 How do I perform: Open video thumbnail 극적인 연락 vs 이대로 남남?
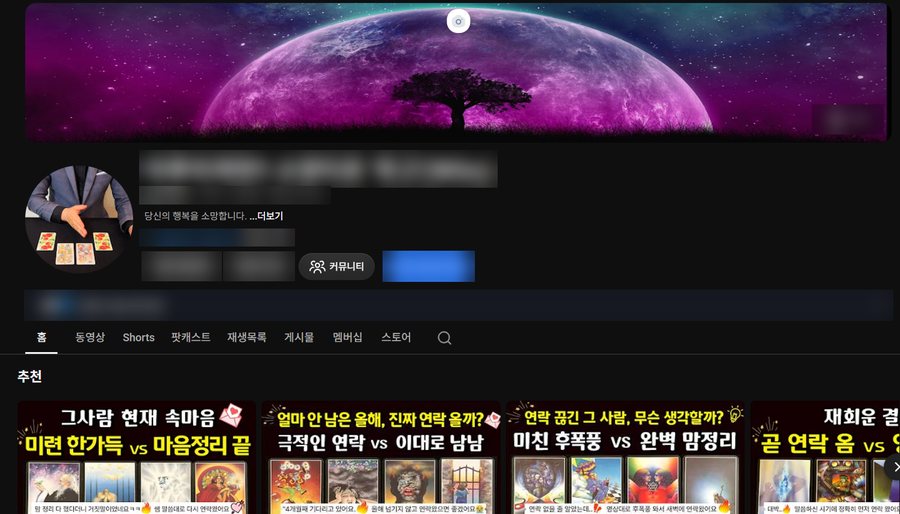(x=381, y=457)
